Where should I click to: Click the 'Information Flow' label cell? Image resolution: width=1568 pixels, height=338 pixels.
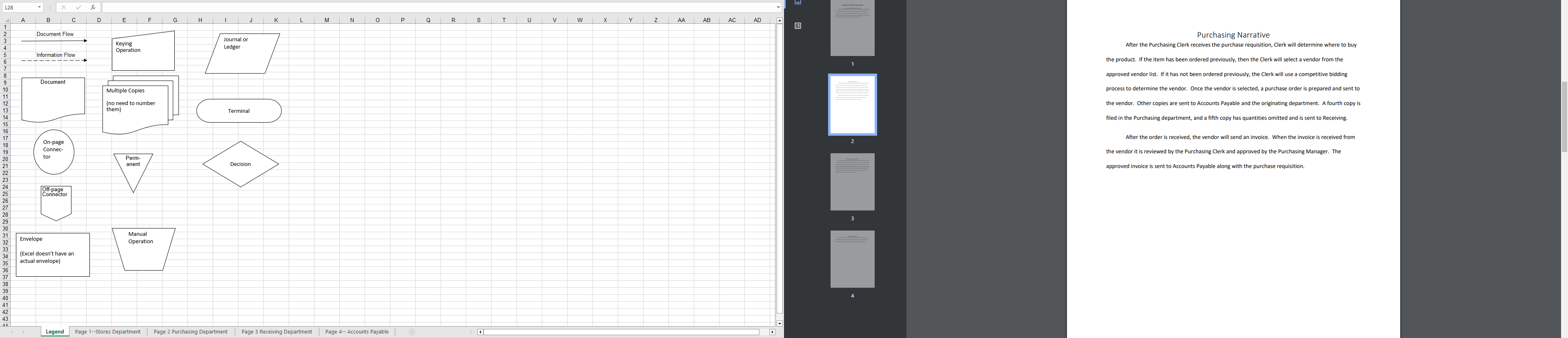click(x=56, y=55)
